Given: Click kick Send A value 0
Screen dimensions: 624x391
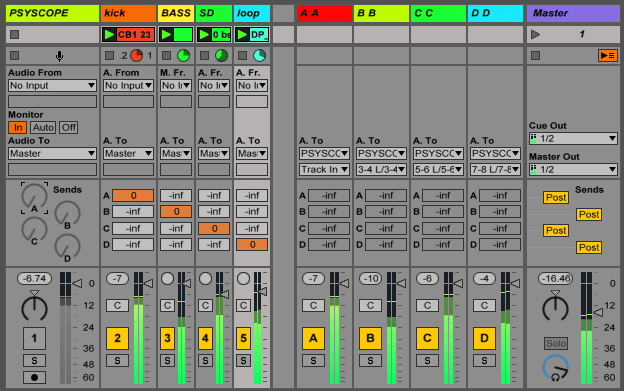Looking at the screenshot, I should 133,195.
